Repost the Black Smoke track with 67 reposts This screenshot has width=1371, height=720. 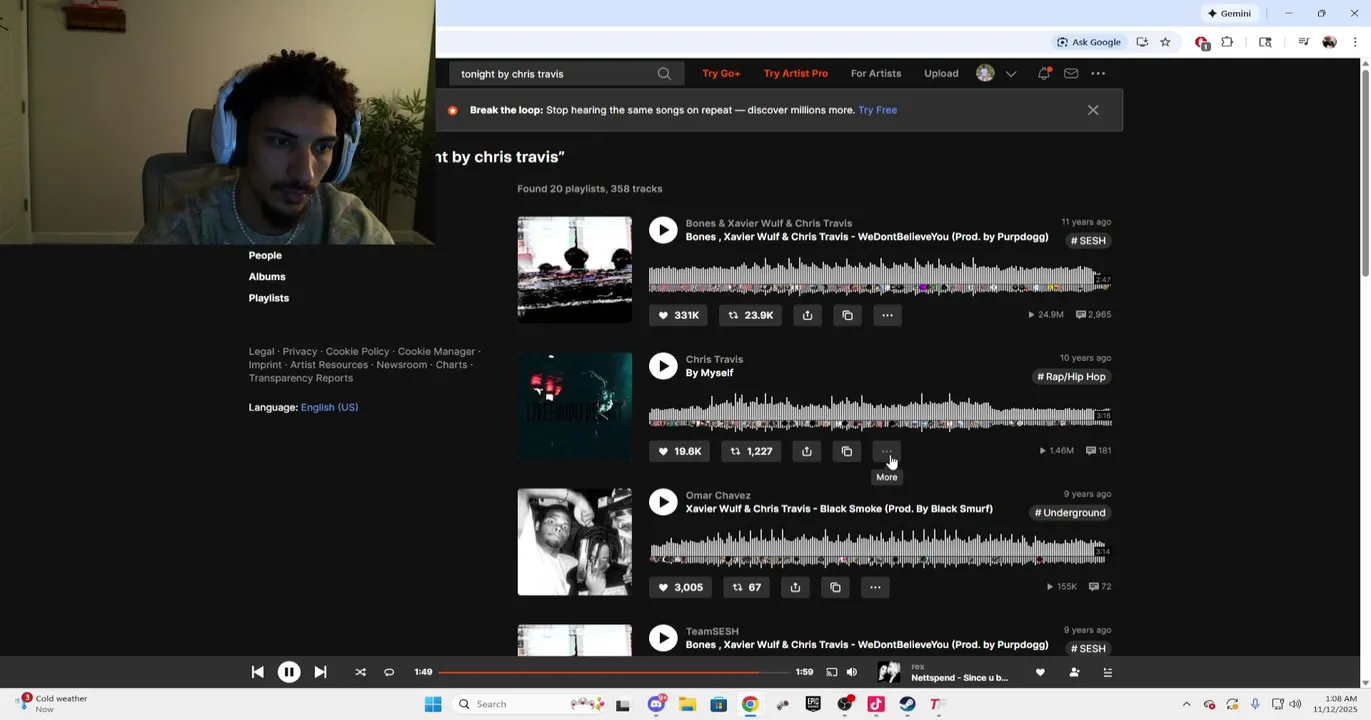(x=746, y=587)
